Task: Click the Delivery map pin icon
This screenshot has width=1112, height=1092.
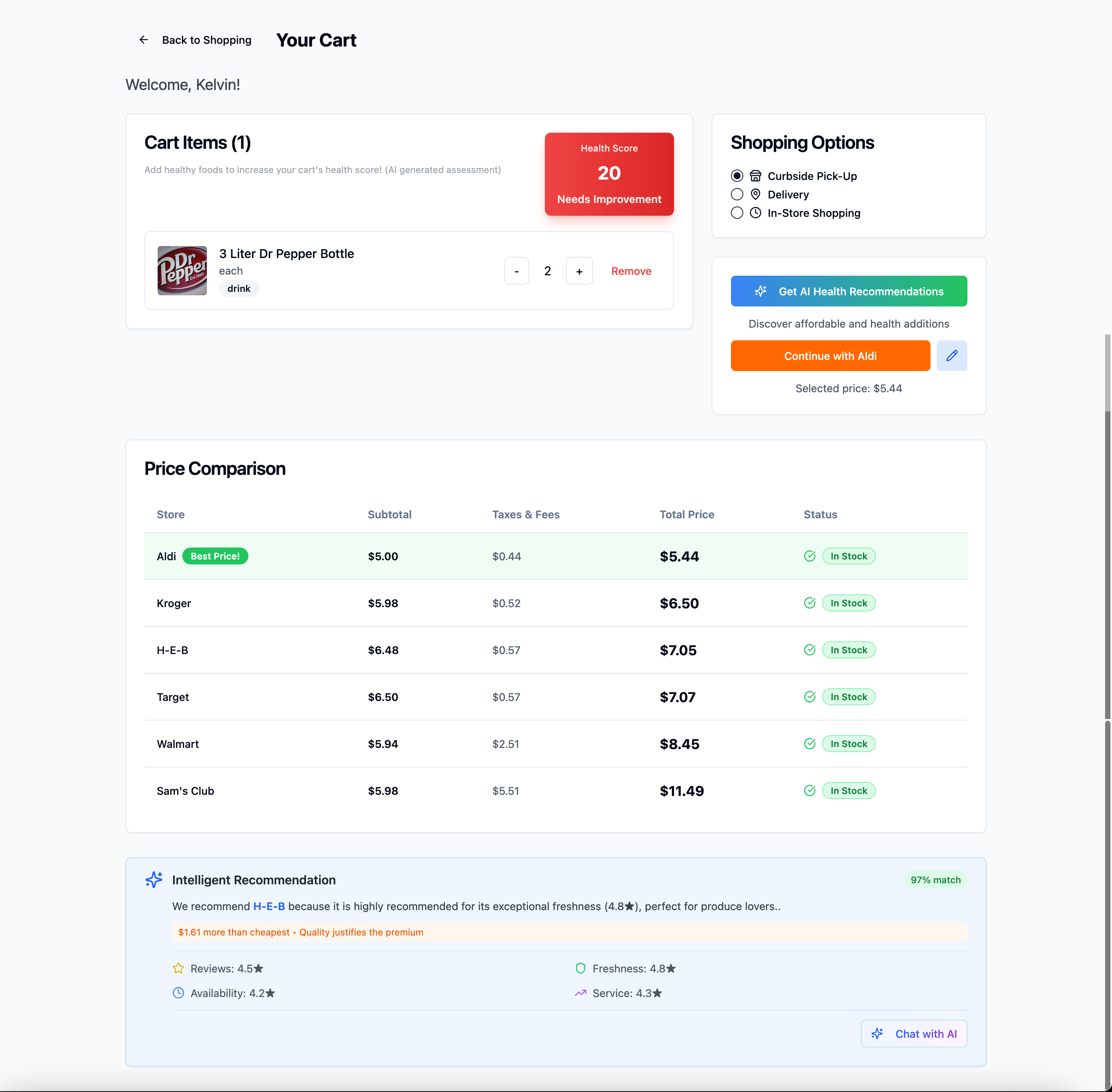Action: pyautogui.click(x=755, y=195)
